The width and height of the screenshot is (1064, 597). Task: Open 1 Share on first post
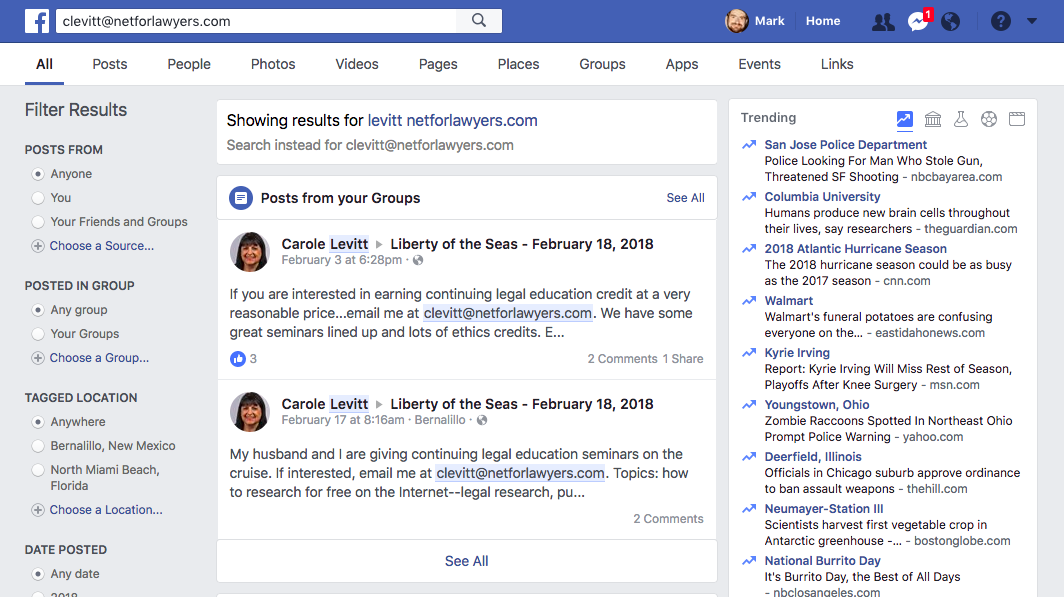(x=683, y=359)
